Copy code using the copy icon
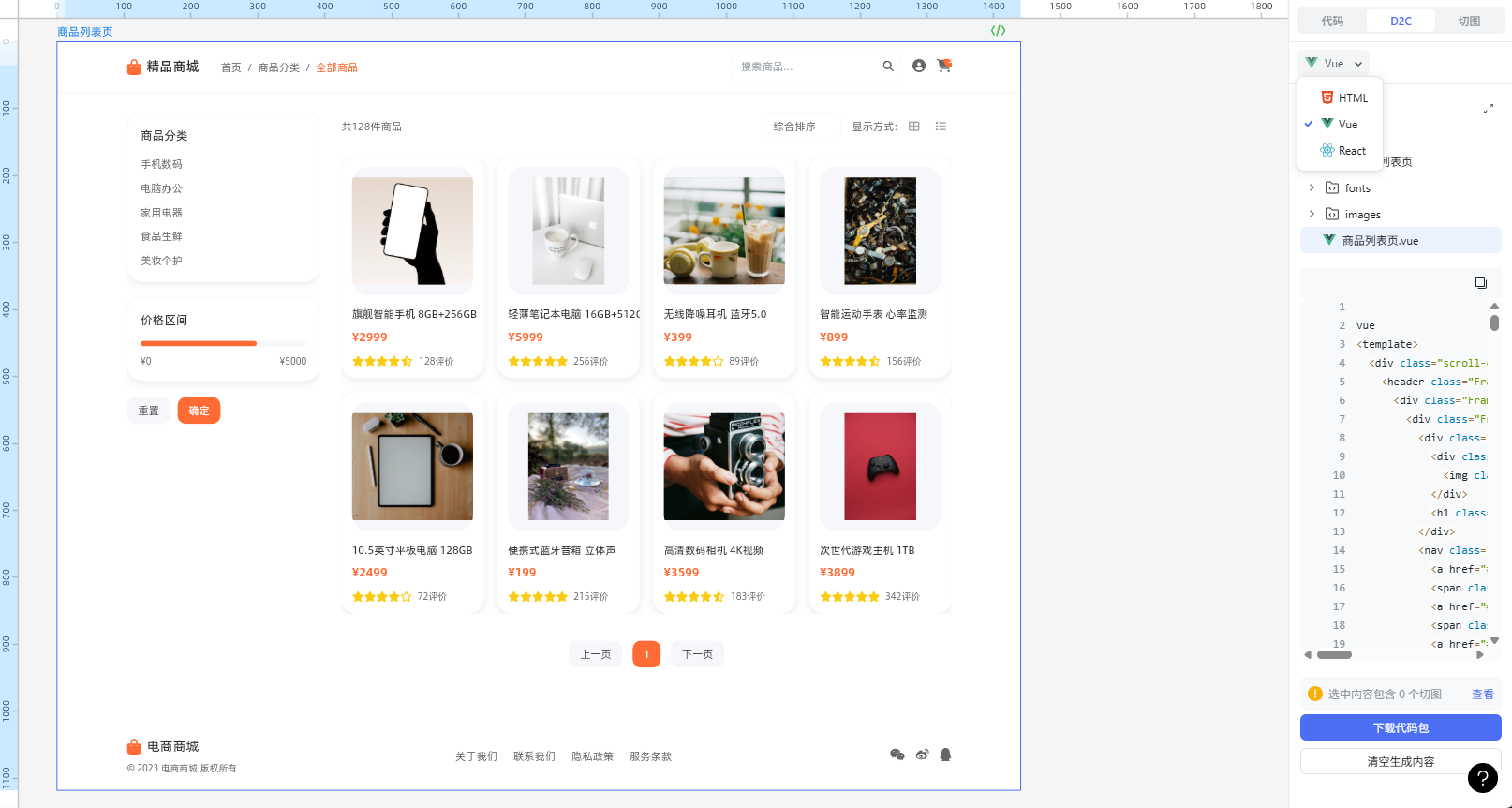This screenshot has width=1512, height=808. coord(1480,283)
